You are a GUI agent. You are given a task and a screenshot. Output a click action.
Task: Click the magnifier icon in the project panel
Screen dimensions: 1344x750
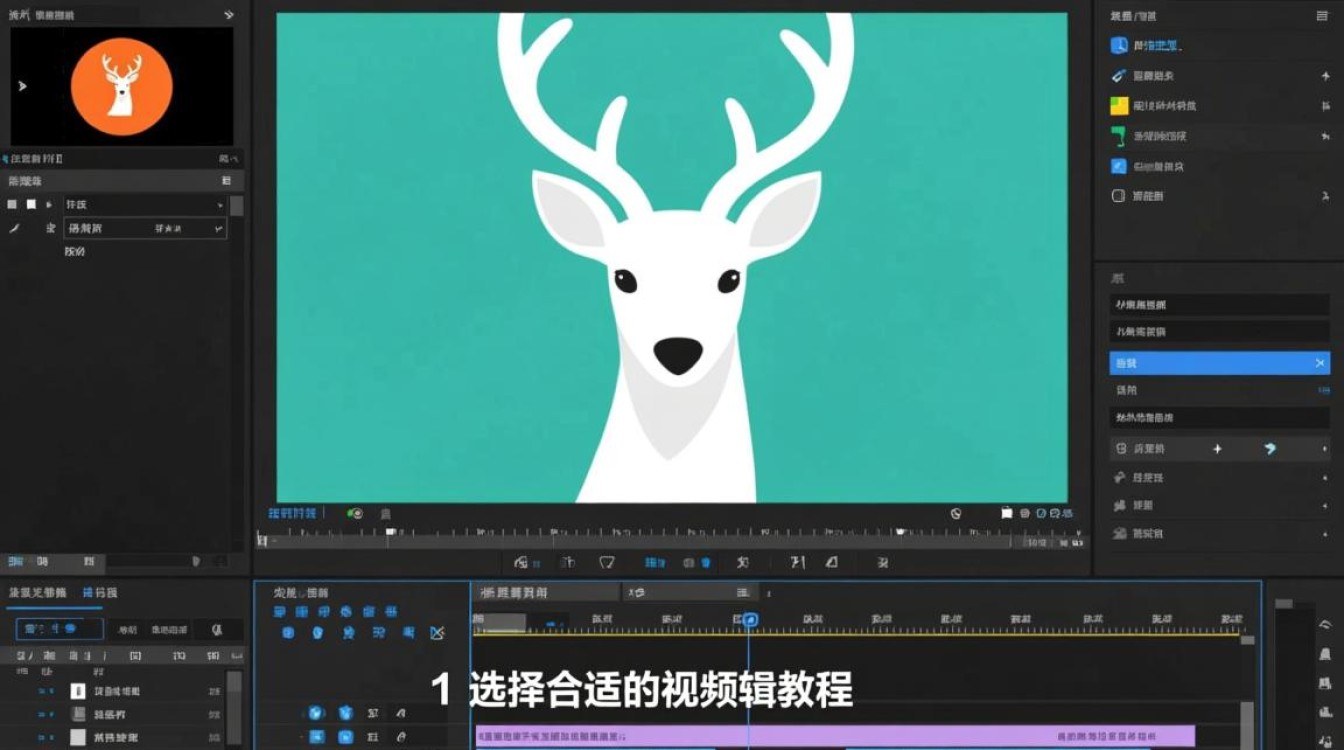coord(216,629)
